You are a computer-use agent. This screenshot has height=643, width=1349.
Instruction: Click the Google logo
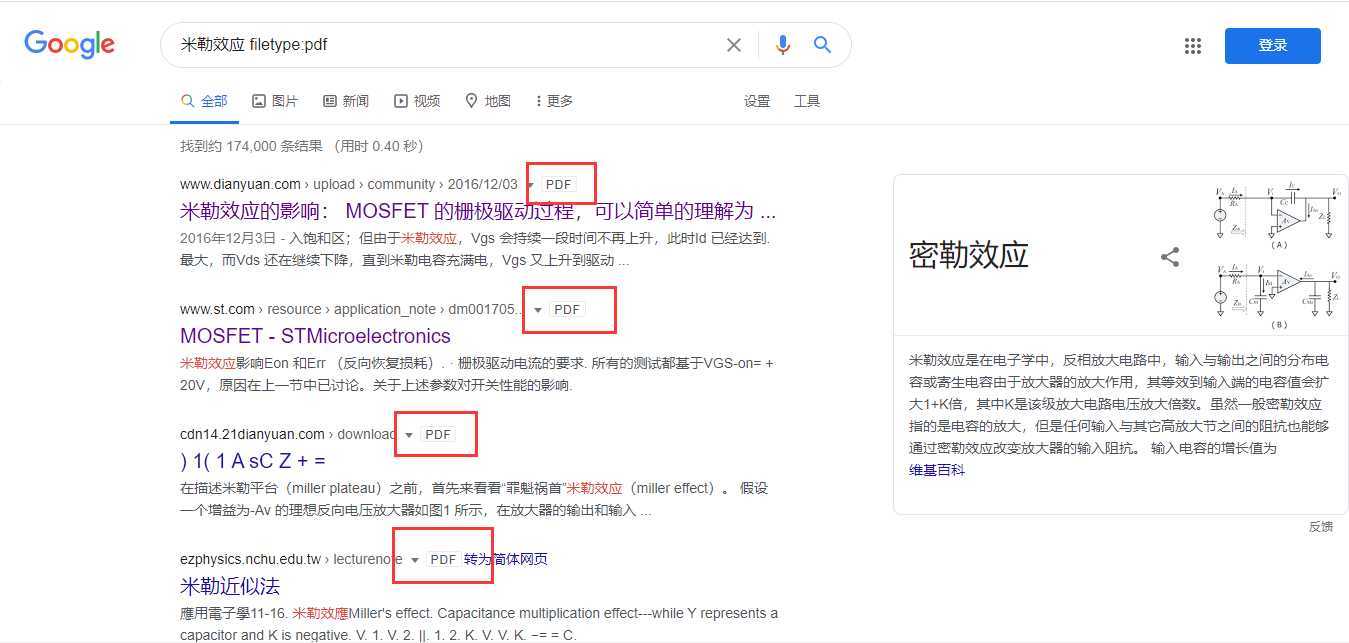(x=69, y=44)
